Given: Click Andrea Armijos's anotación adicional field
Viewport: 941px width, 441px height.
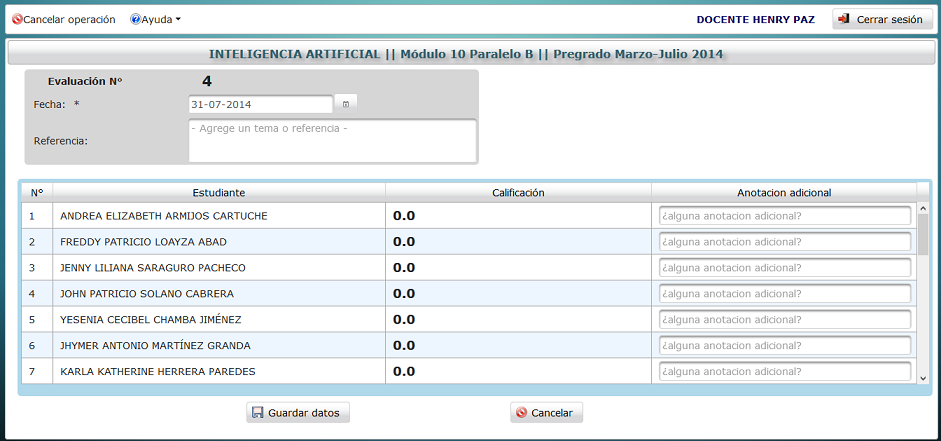Looking at the screenshot, I should coord(785,216).
